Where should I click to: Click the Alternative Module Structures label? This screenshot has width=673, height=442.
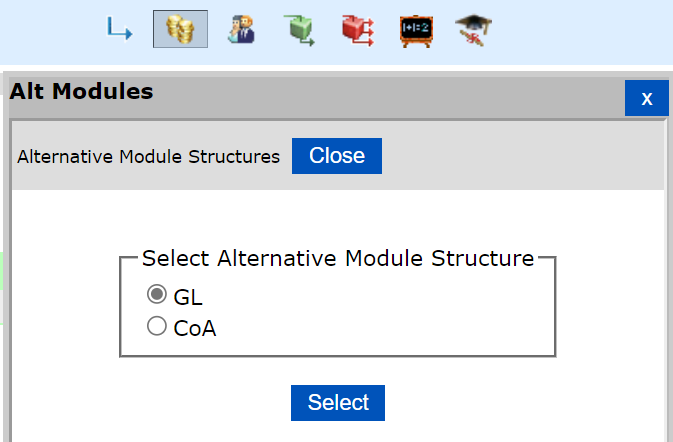149,157
